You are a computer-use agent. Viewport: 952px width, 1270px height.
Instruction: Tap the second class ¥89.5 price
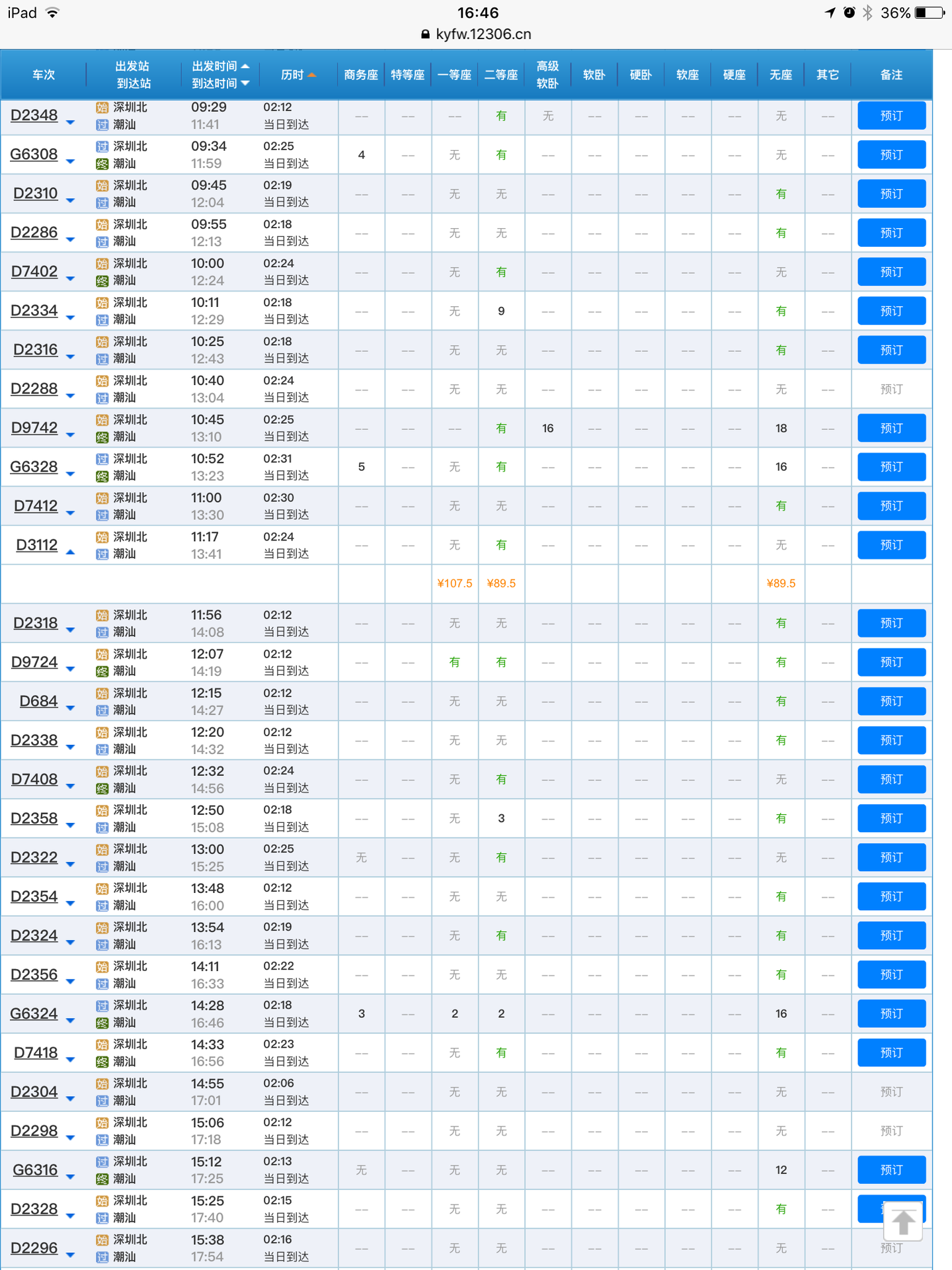pyautogui.click(x=501, y=583)
